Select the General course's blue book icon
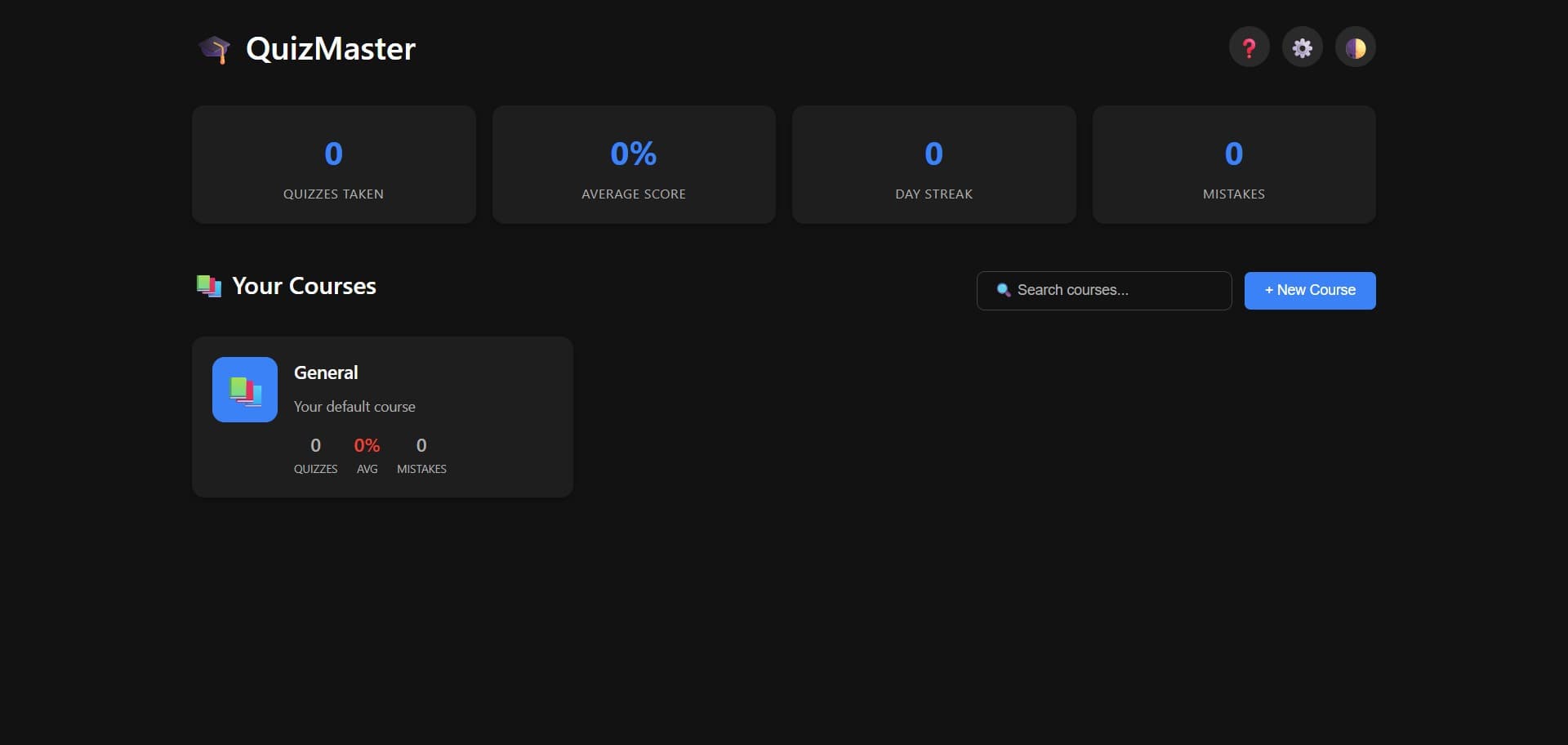 click(245, 390)
